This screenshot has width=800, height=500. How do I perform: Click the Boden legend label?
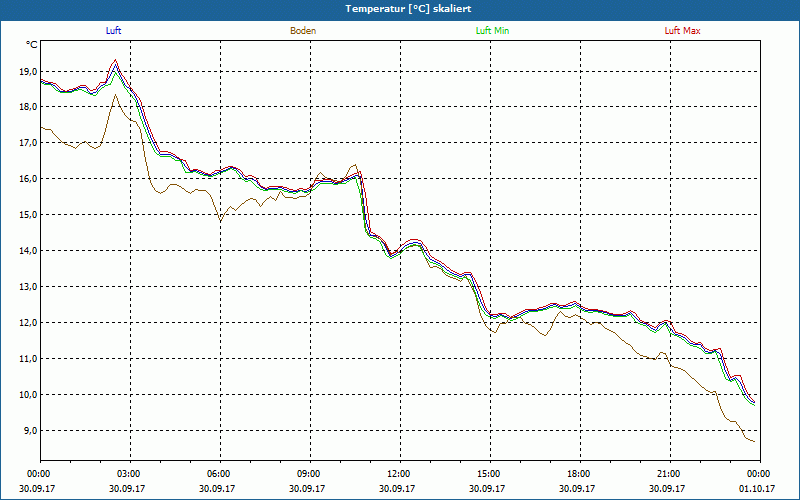pos(303,31)
